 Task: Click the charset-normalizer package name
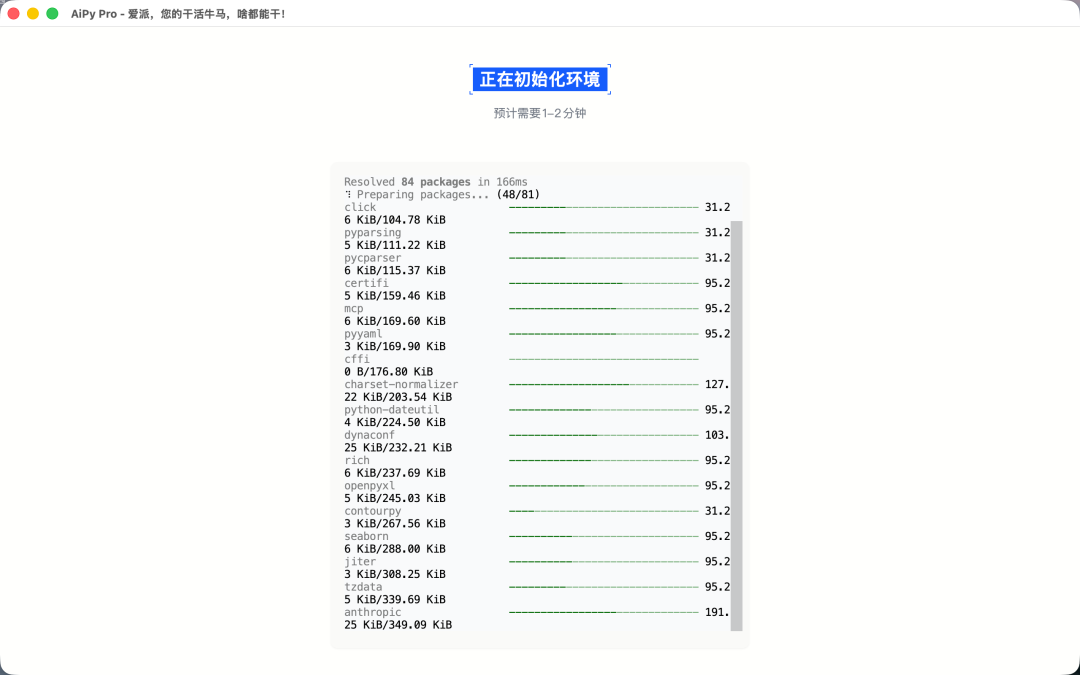(401, 384)
